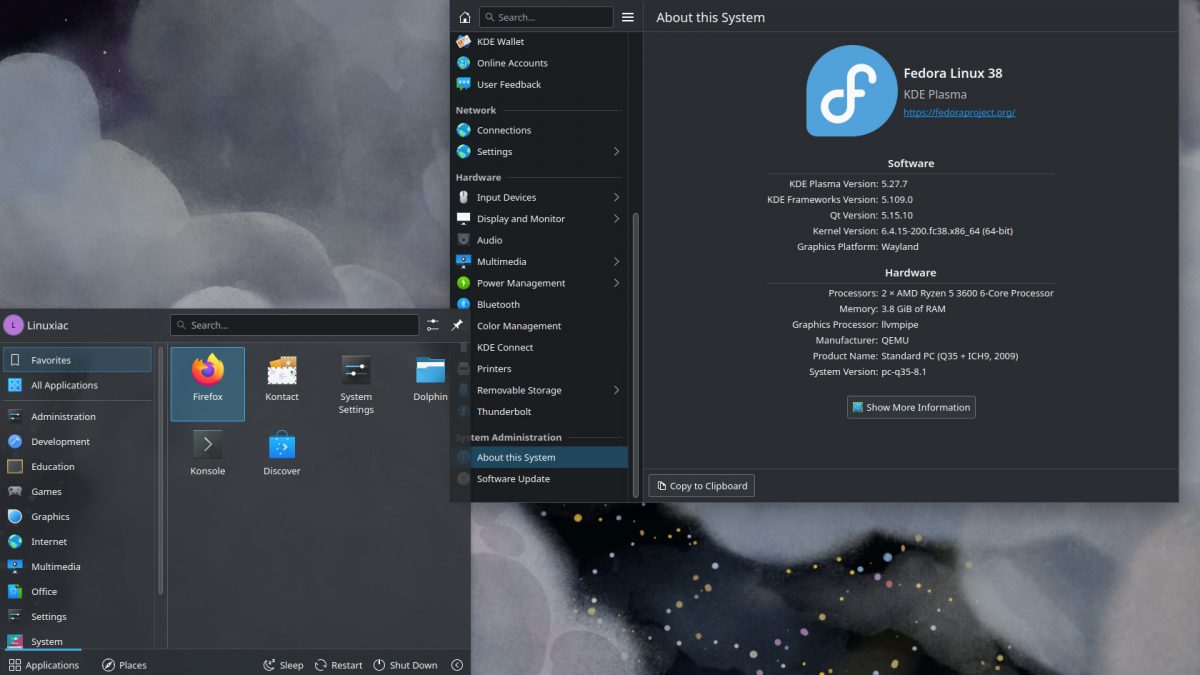
Task: Click Show More Information button
Action: pos(911,407)
